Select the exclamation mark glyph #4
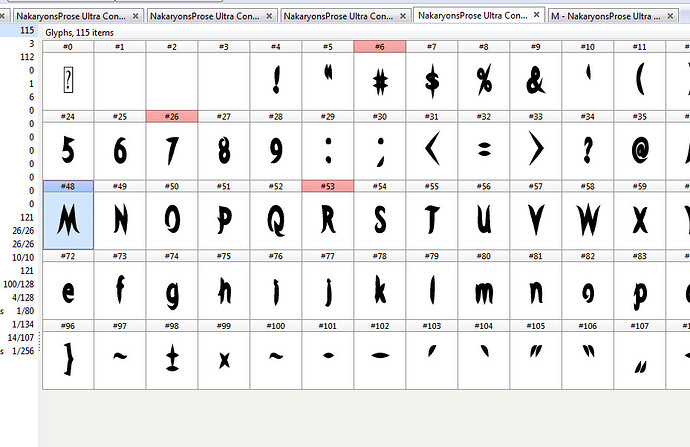 276,81
